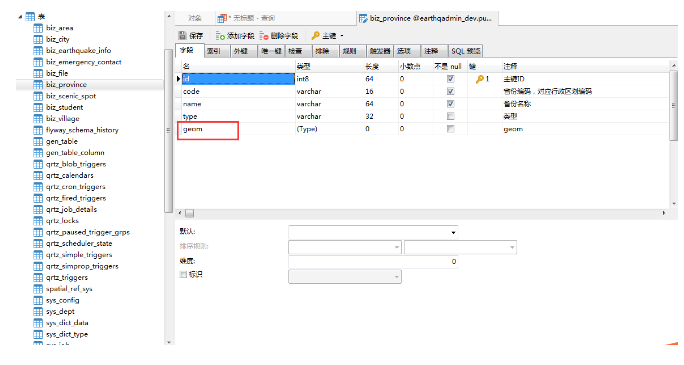Open the 主键 button dropdown arrow

[342, 36]
